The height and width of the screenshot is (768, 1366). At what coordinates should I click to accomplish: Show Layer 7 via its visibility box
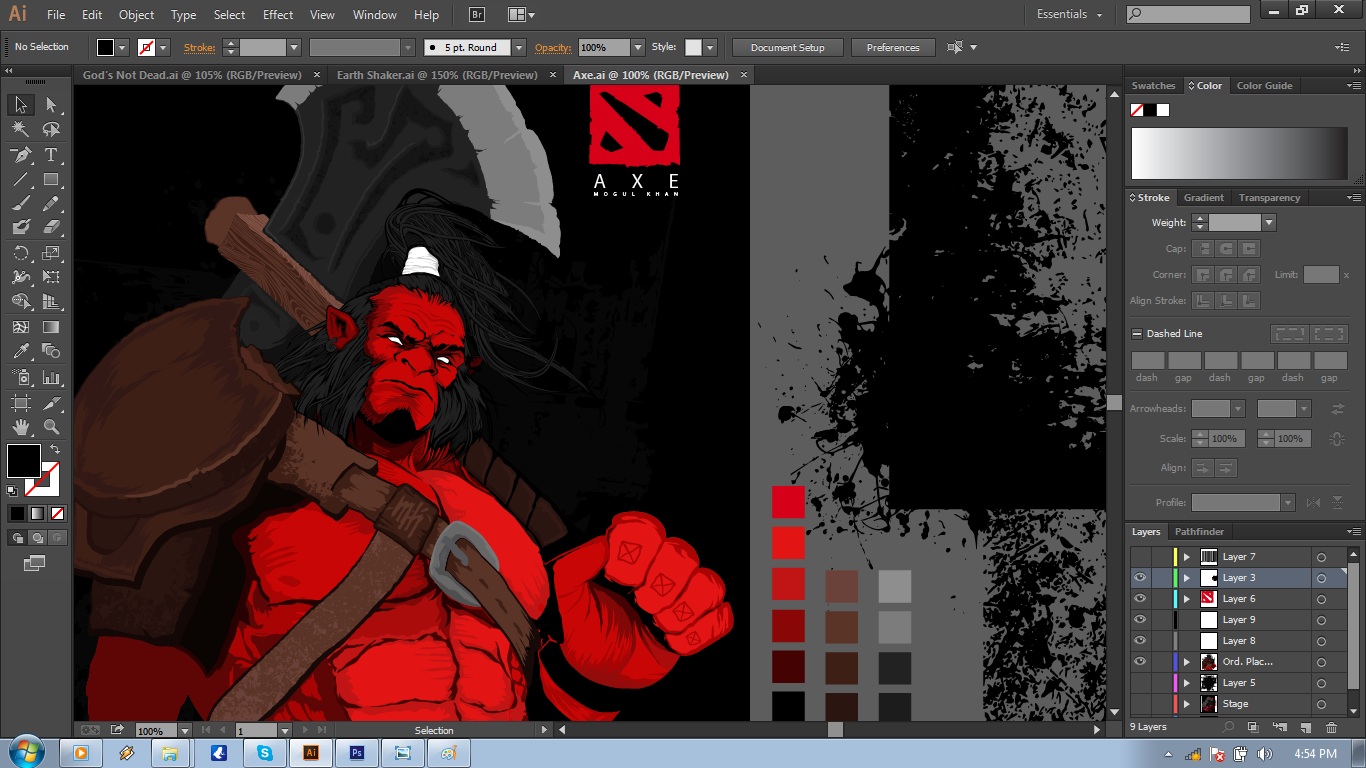coord(1140,556)
